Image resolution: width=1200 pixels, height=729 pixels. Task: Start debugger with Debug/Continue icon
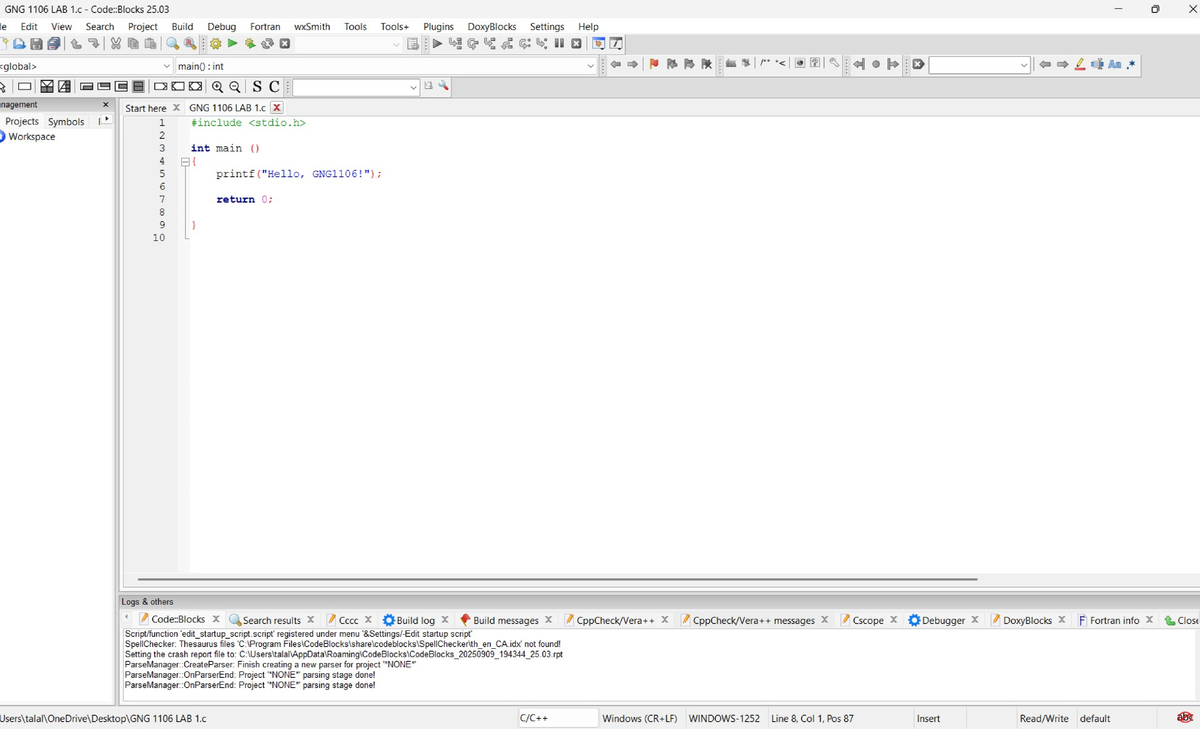coord(438,44)
